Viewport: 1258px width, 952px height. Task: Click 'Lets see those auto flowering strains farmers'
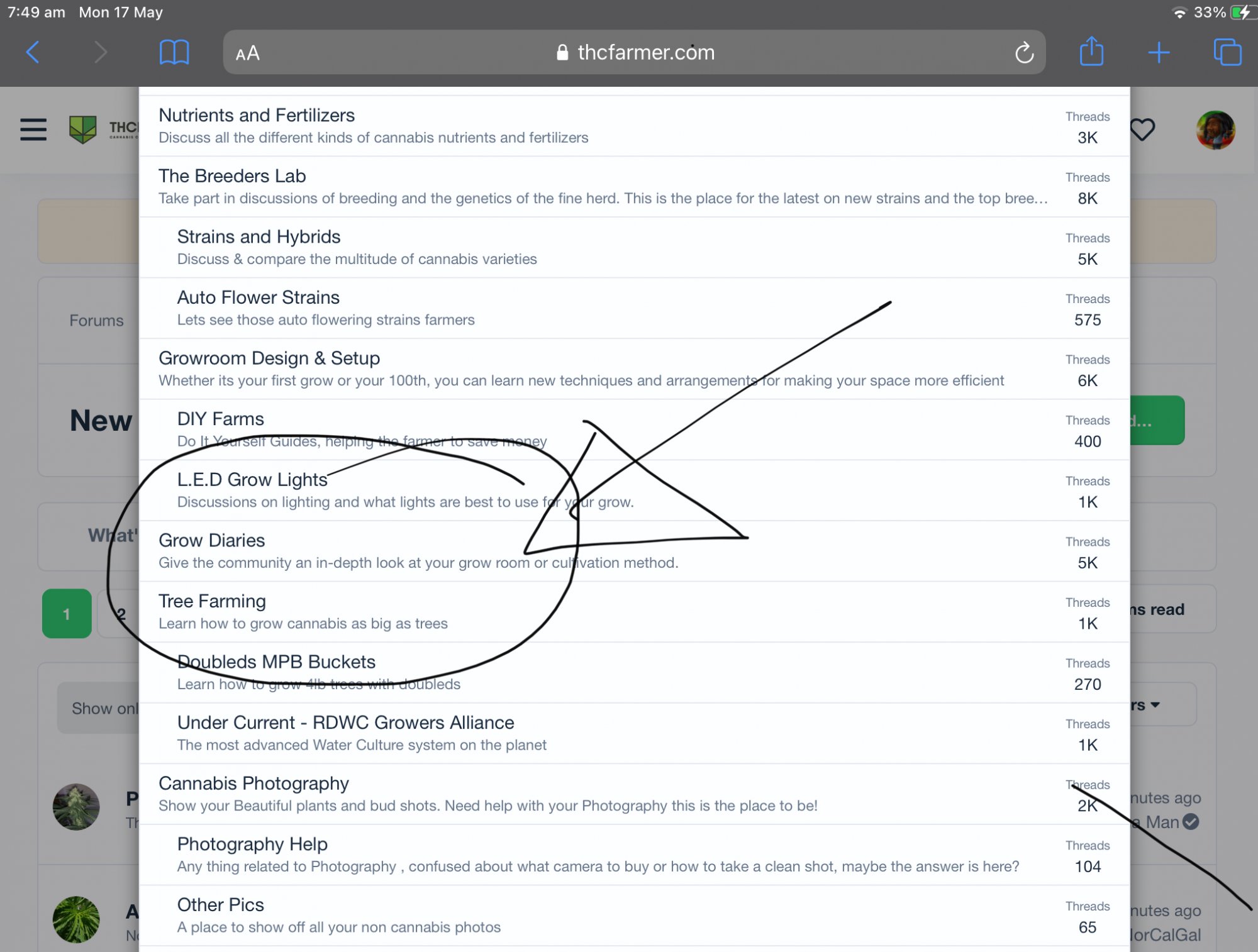(x=326, y=320)
